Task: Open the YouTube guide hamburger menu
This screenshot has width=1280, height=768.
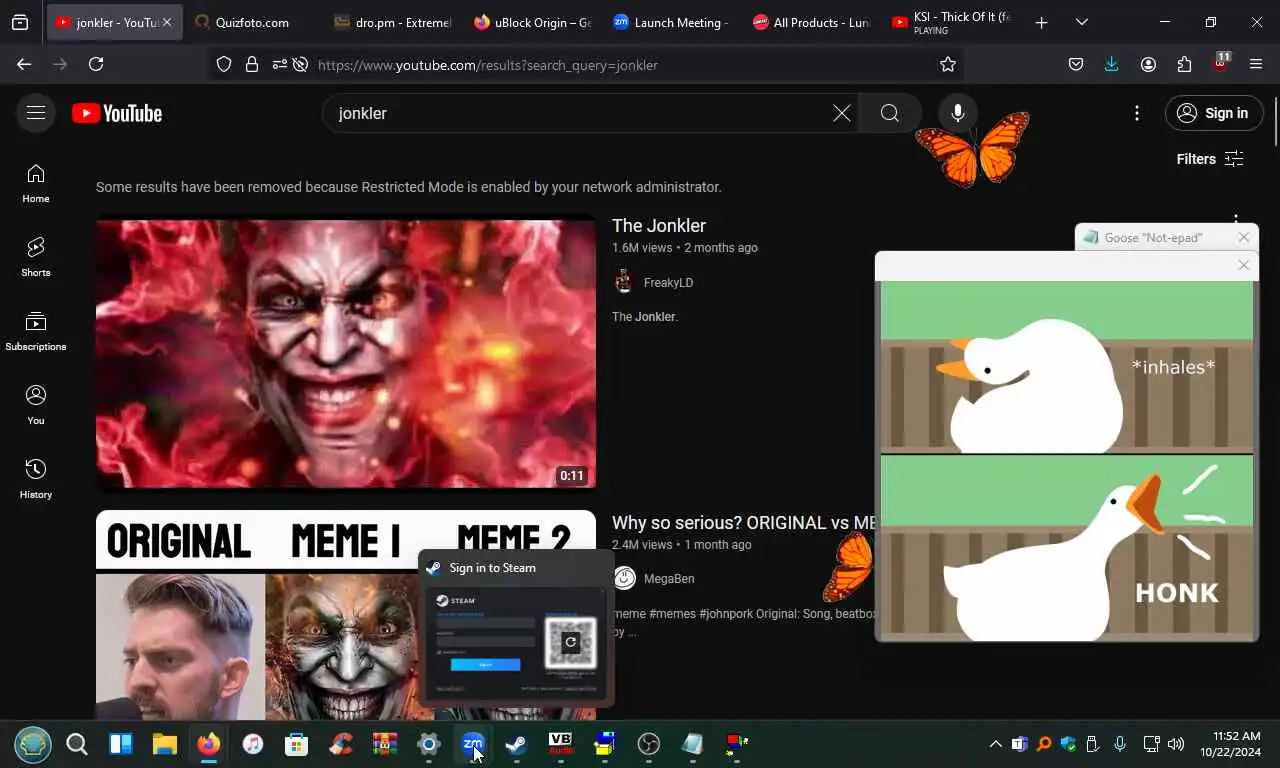Action: click(x=36, y=113)
